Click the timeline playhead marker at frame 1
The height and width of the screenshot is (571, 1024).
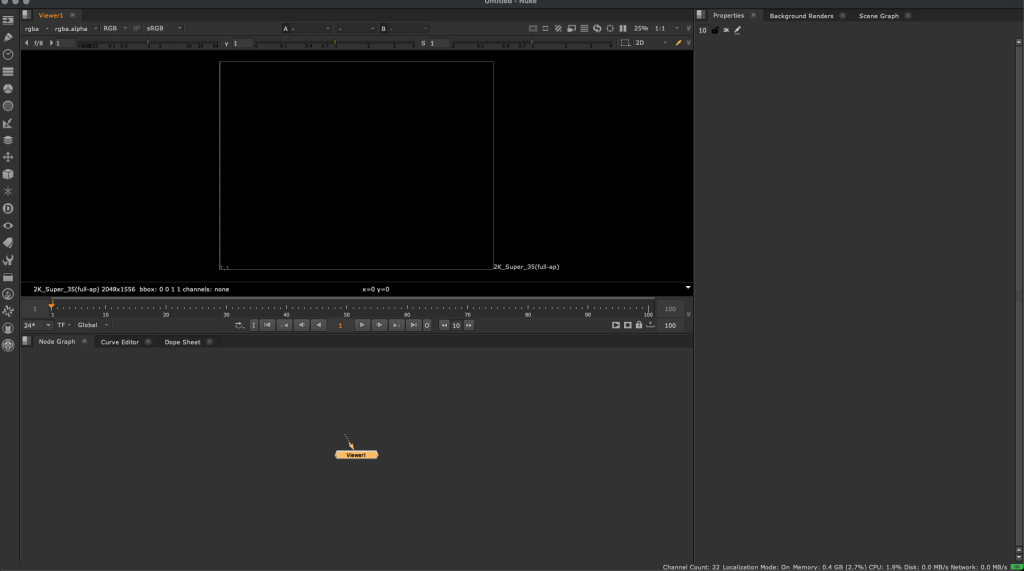coord(52,305)
